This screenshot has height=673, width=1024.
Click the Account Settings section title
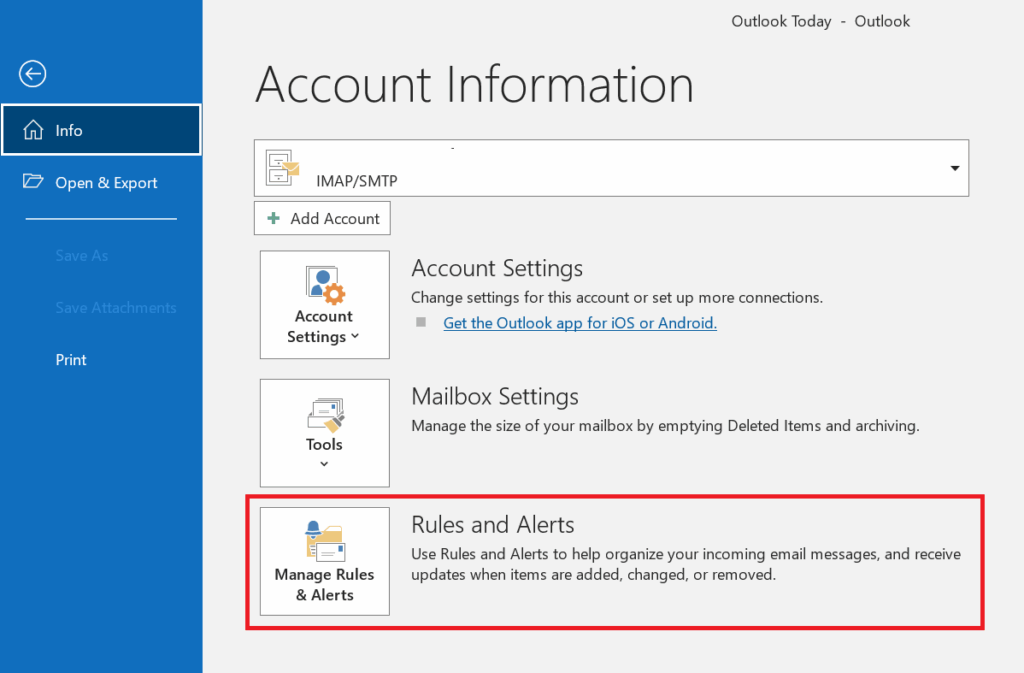pyautogui.click(x=497, y=268)
